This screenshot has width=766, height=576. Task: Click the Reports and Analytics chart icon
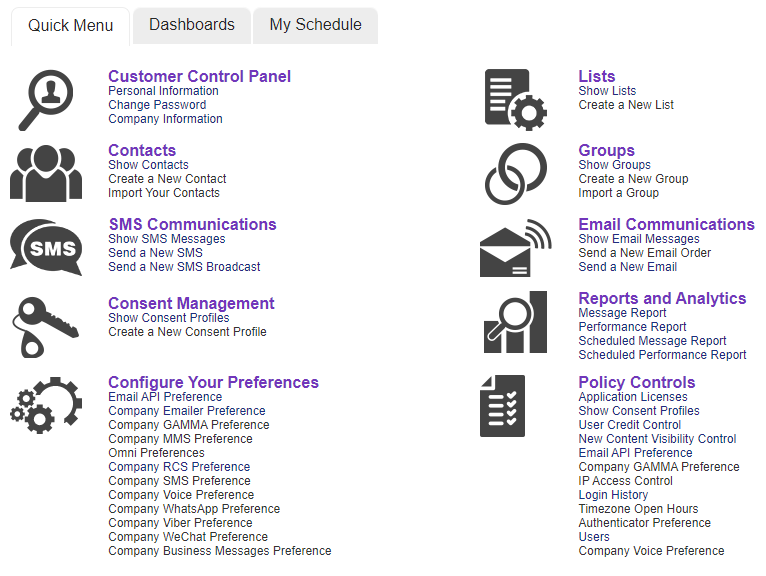515,322
